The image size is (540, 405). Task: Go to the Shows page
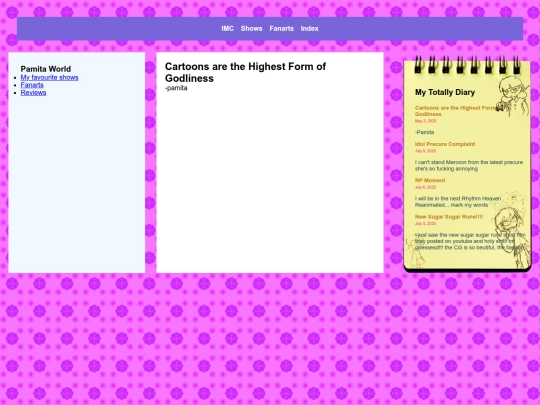[x=251, y=29]
